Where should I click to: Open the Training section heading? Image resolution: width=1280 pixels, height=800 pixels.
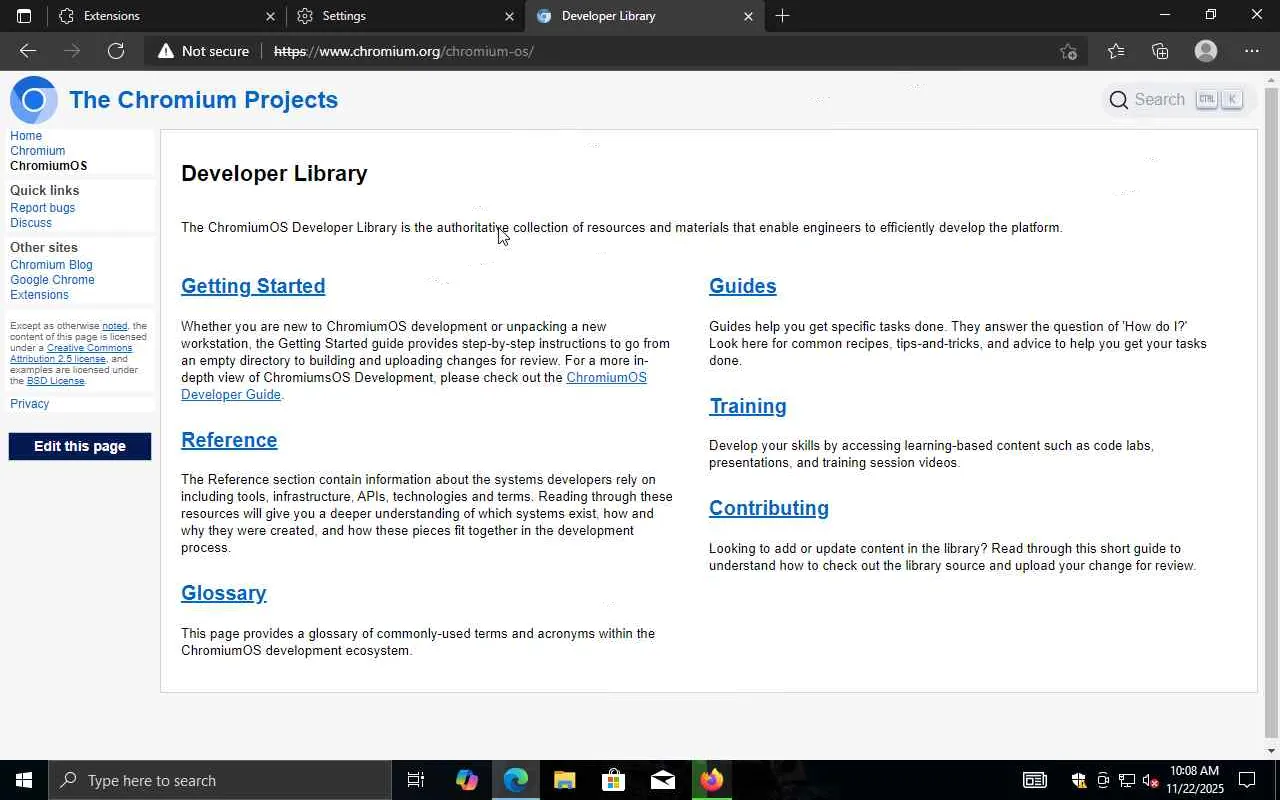coord(748,406)
